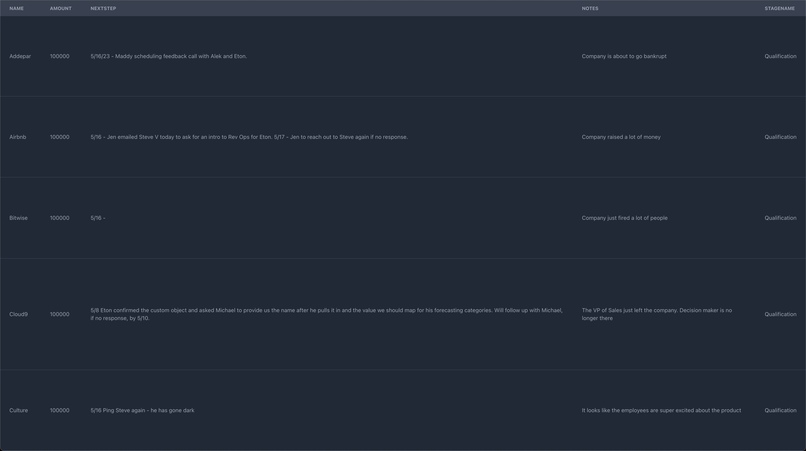Select the Bitwise name cell

19,218
